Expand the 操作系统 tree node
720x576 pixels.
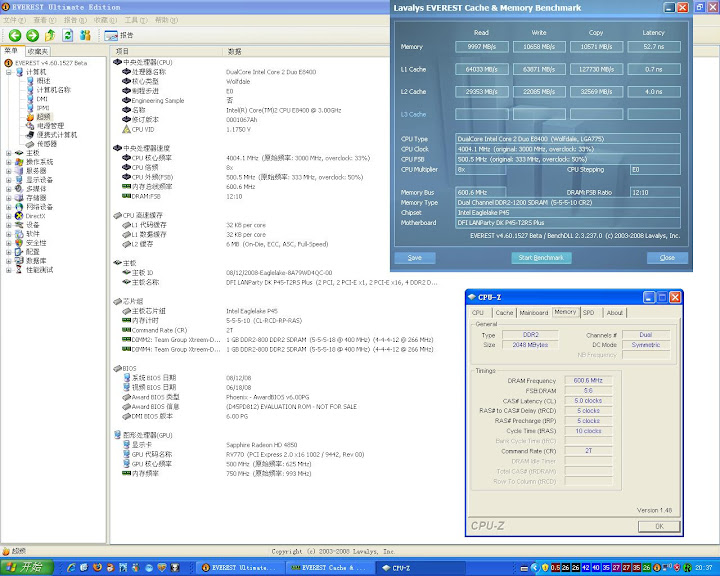(8, 161)
